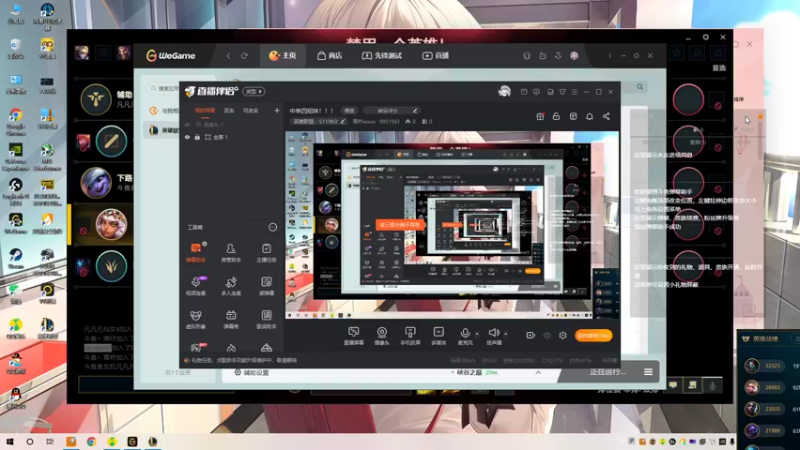Open the 视频连麦 tool
This screenshot has width=800, height=450.
[196, 286]
